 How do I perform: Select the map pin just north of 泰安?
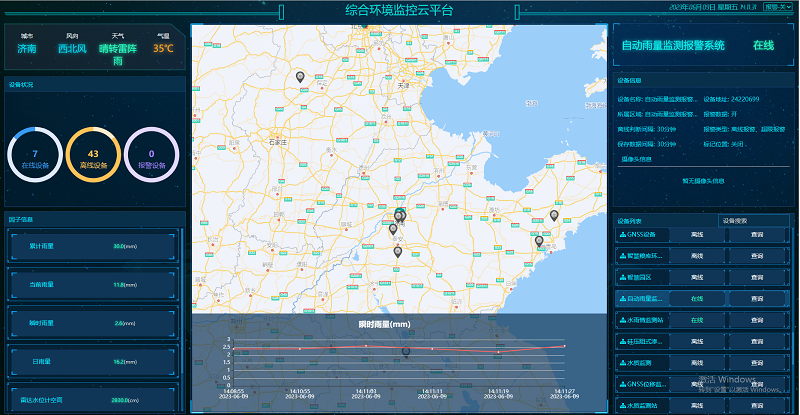coord(393,229)
